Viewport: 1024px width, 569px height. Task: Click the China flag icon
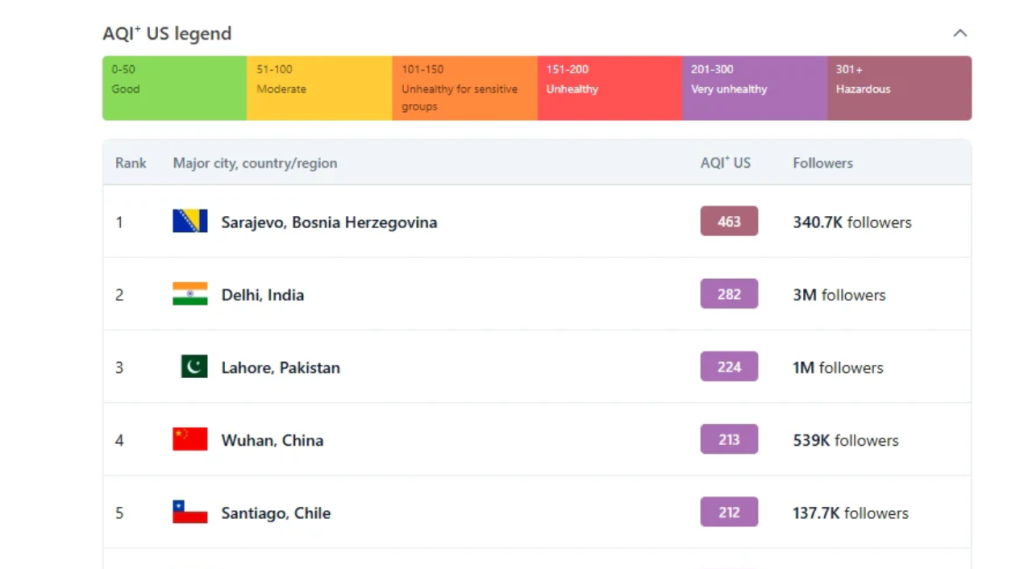190,440
